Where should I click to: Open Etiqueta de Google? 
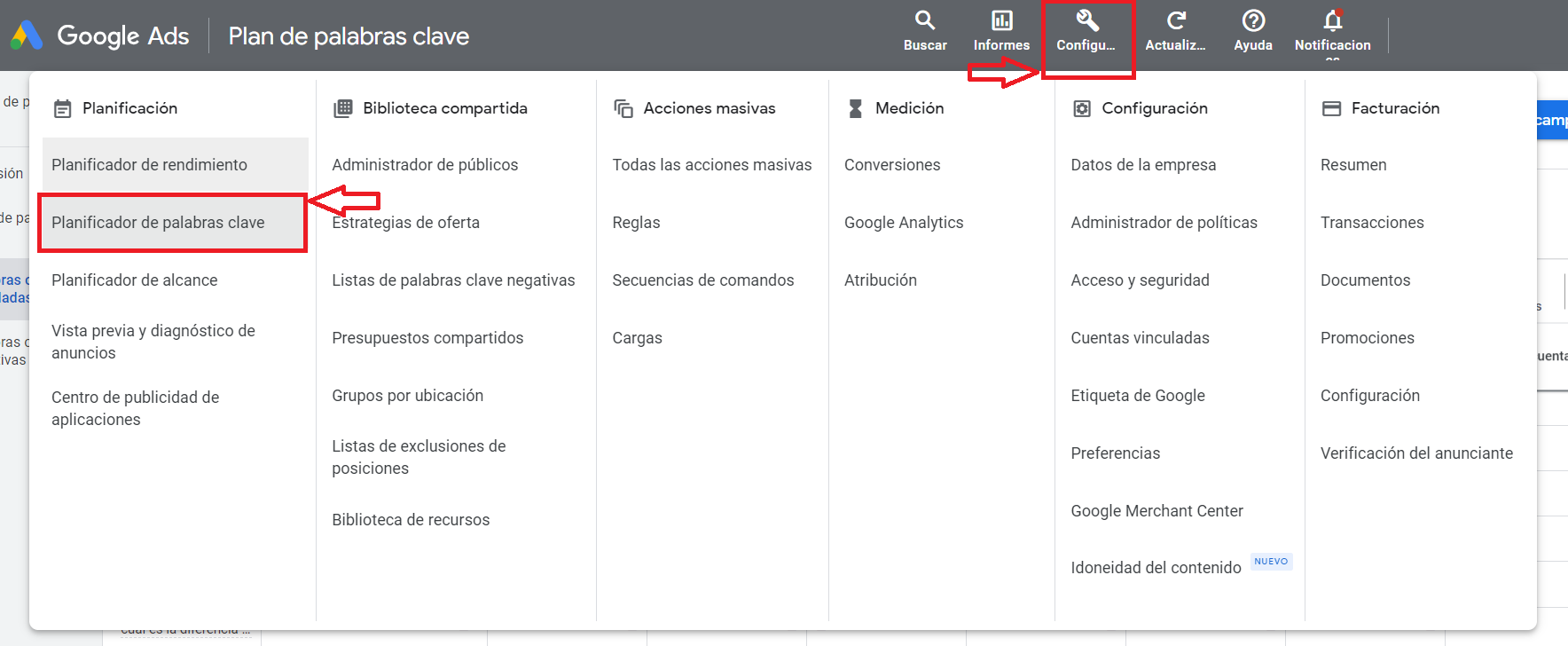(1138, 396)
